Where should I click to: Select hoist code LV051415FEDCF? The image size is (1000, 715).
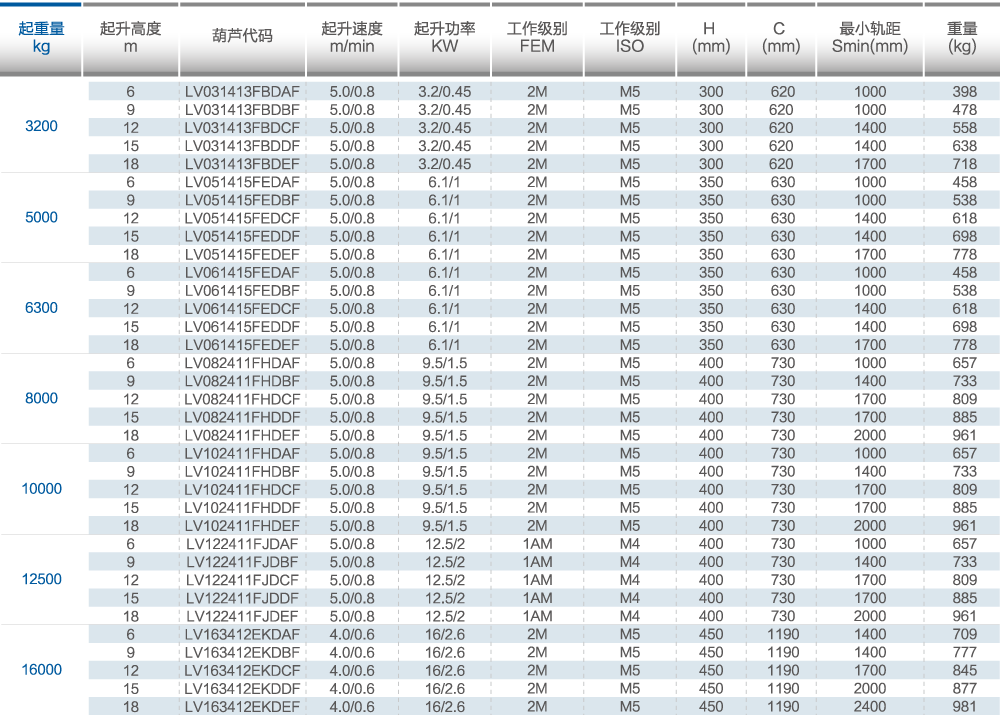pyautogui.click(x=242, y=218)
